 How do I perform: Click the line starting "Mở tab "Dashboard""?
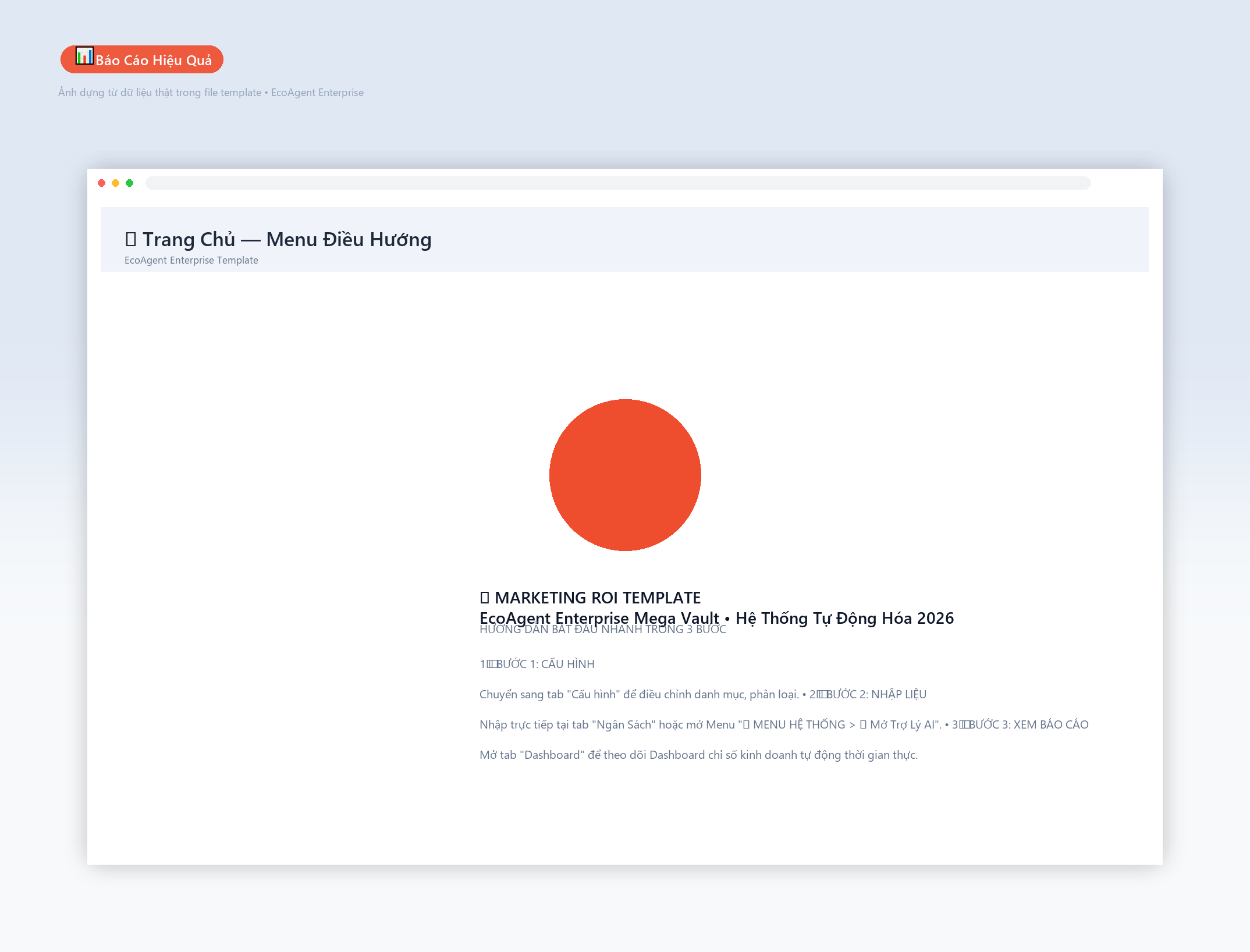click(x=698, y=755)
